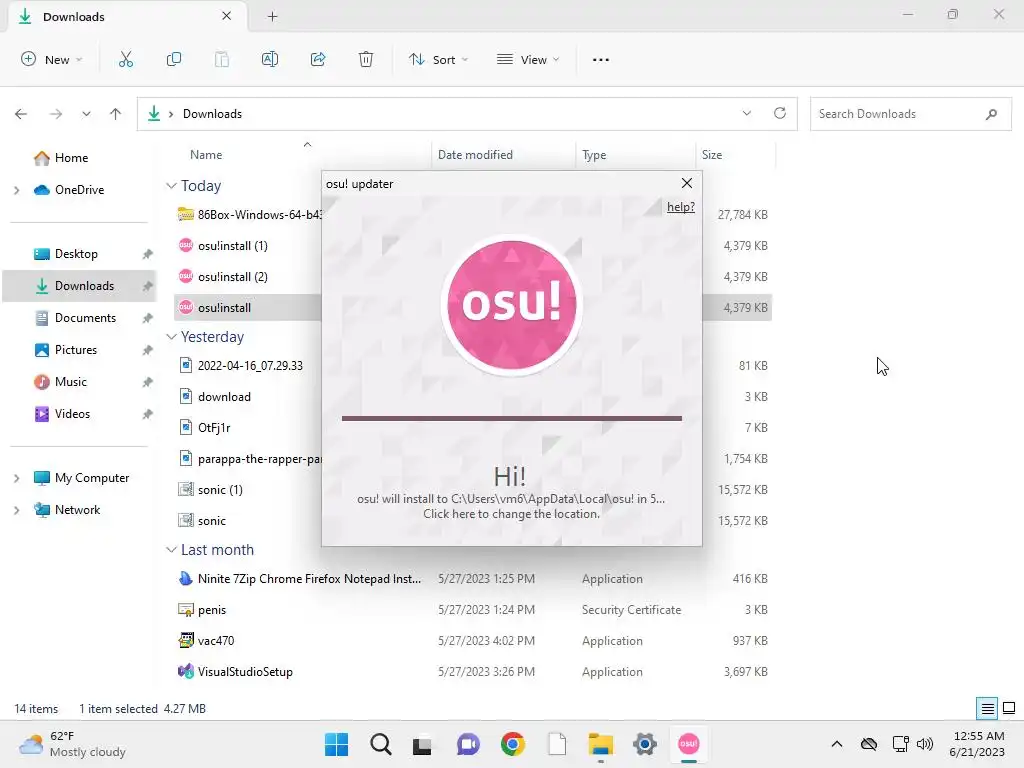Screen dimensions: 1024x768
Task: Collapse the Yesterday group
Action: click(x=171, y=337)
